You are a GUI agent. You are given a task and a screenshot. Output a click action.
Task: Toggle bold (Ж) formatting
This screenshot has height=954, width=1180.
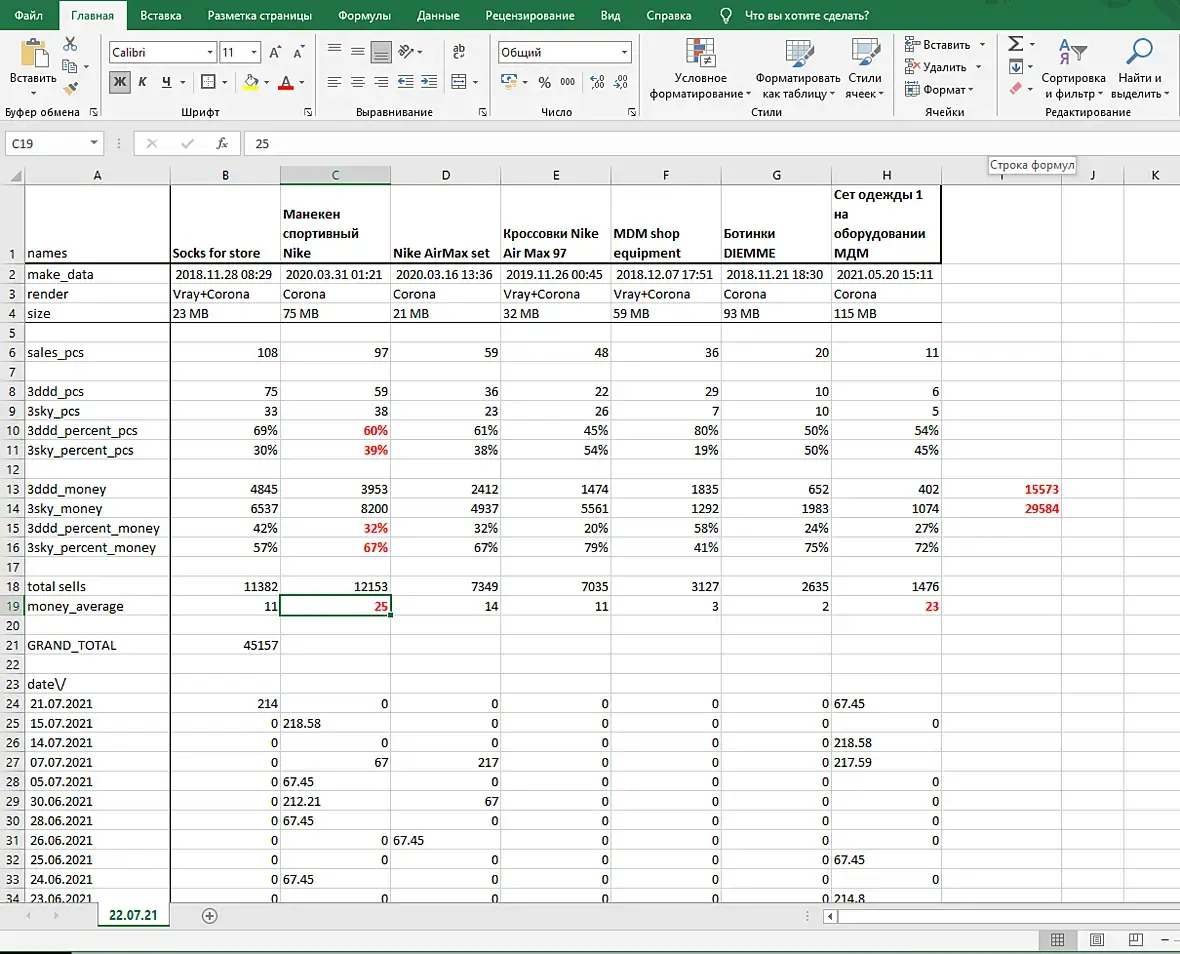(120, 82)
